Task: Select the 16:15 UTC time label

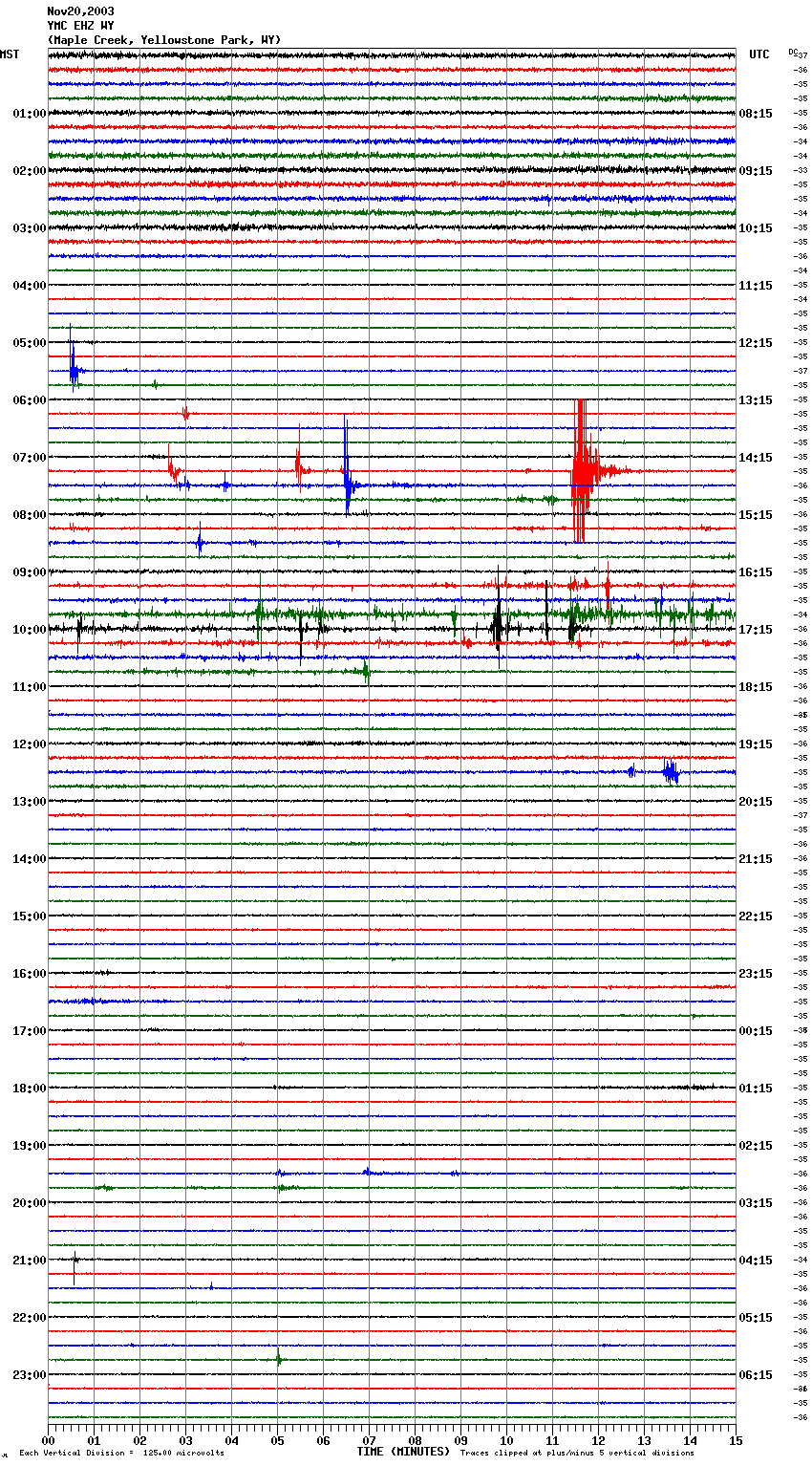Action: click(756, 572)
